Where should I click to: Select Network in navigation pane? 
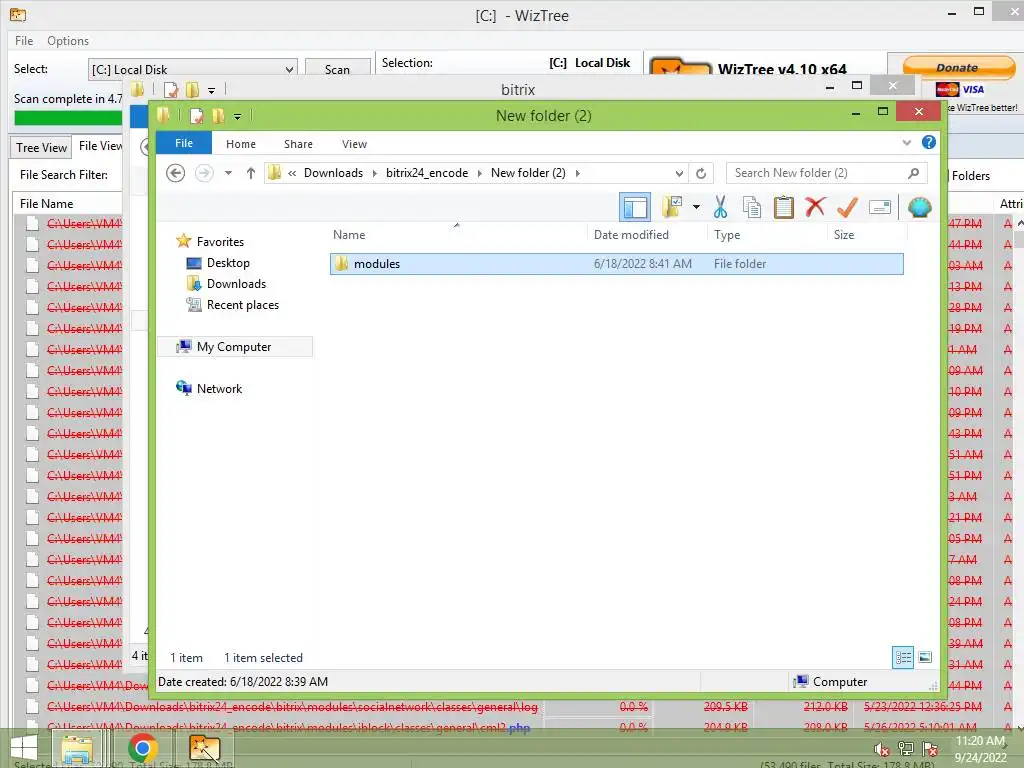pos(219,389)
